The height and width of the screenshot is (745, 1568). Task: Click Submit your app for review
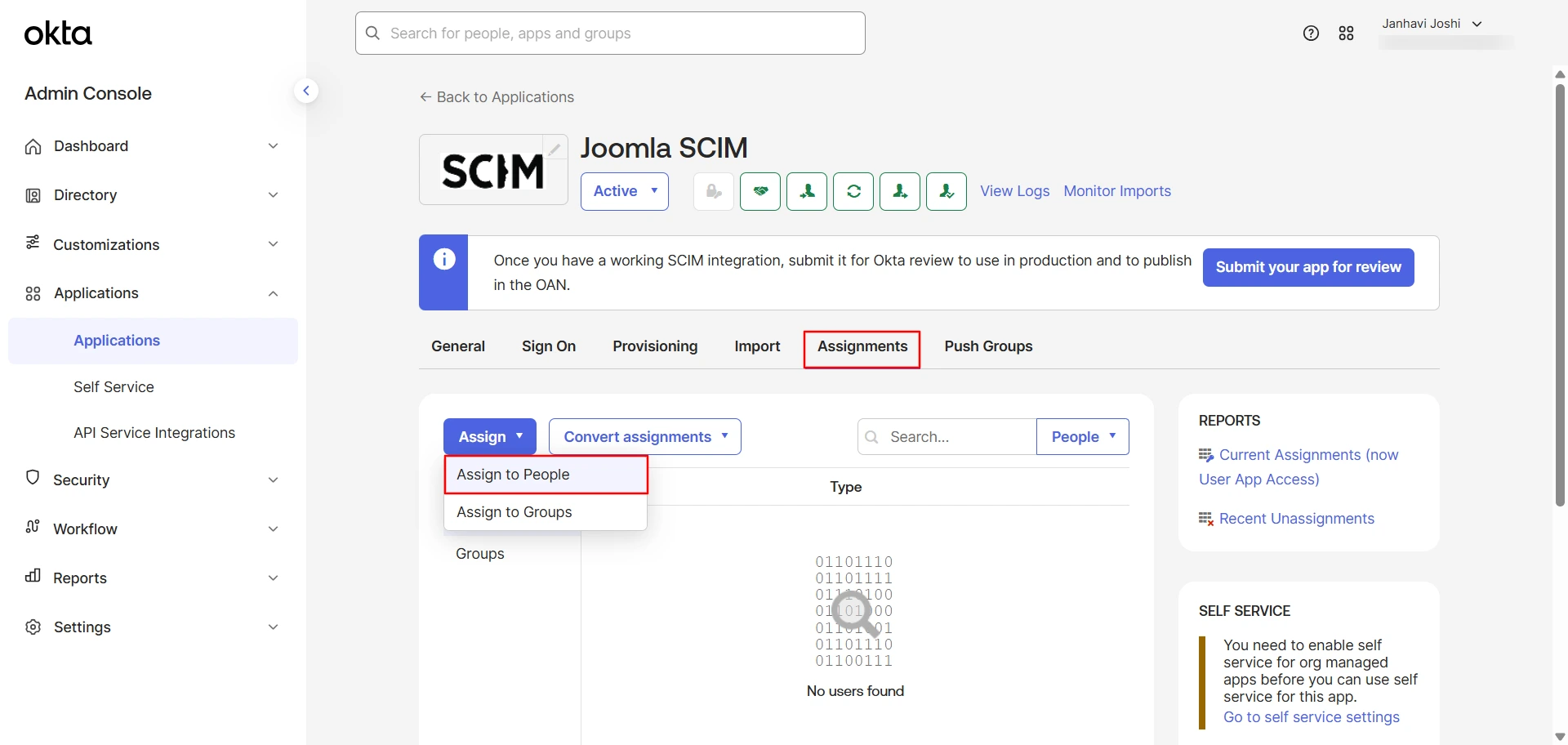(1308, 267)
